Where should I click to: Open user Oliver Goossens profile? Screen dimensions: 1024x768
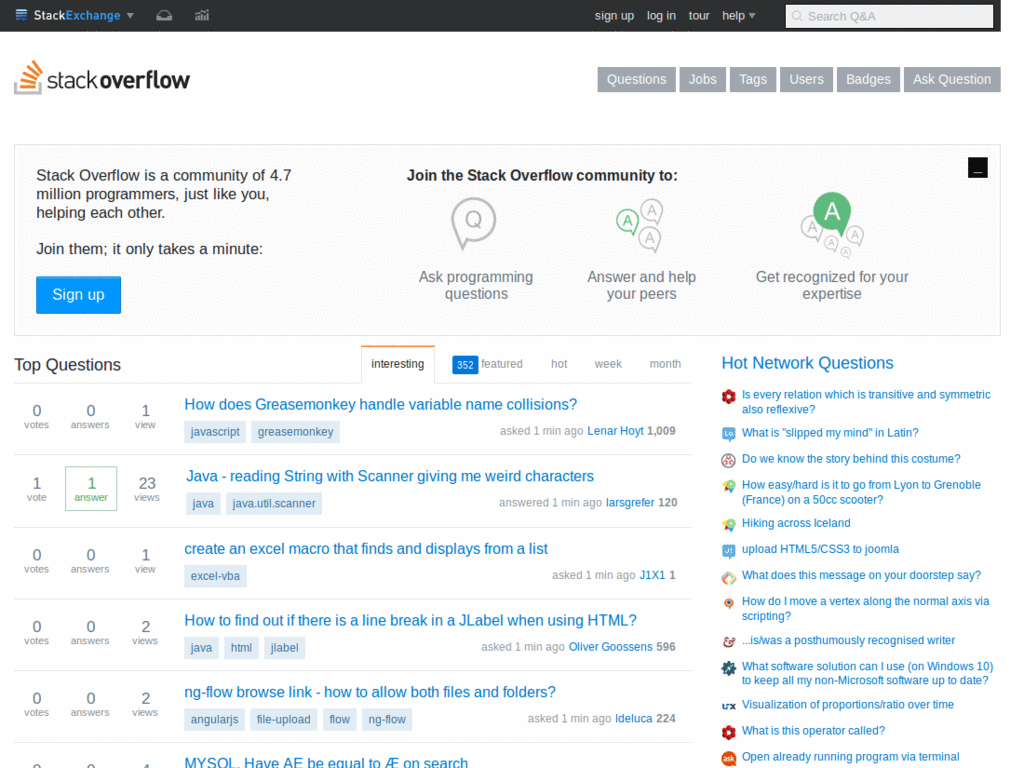coord(611,647)
